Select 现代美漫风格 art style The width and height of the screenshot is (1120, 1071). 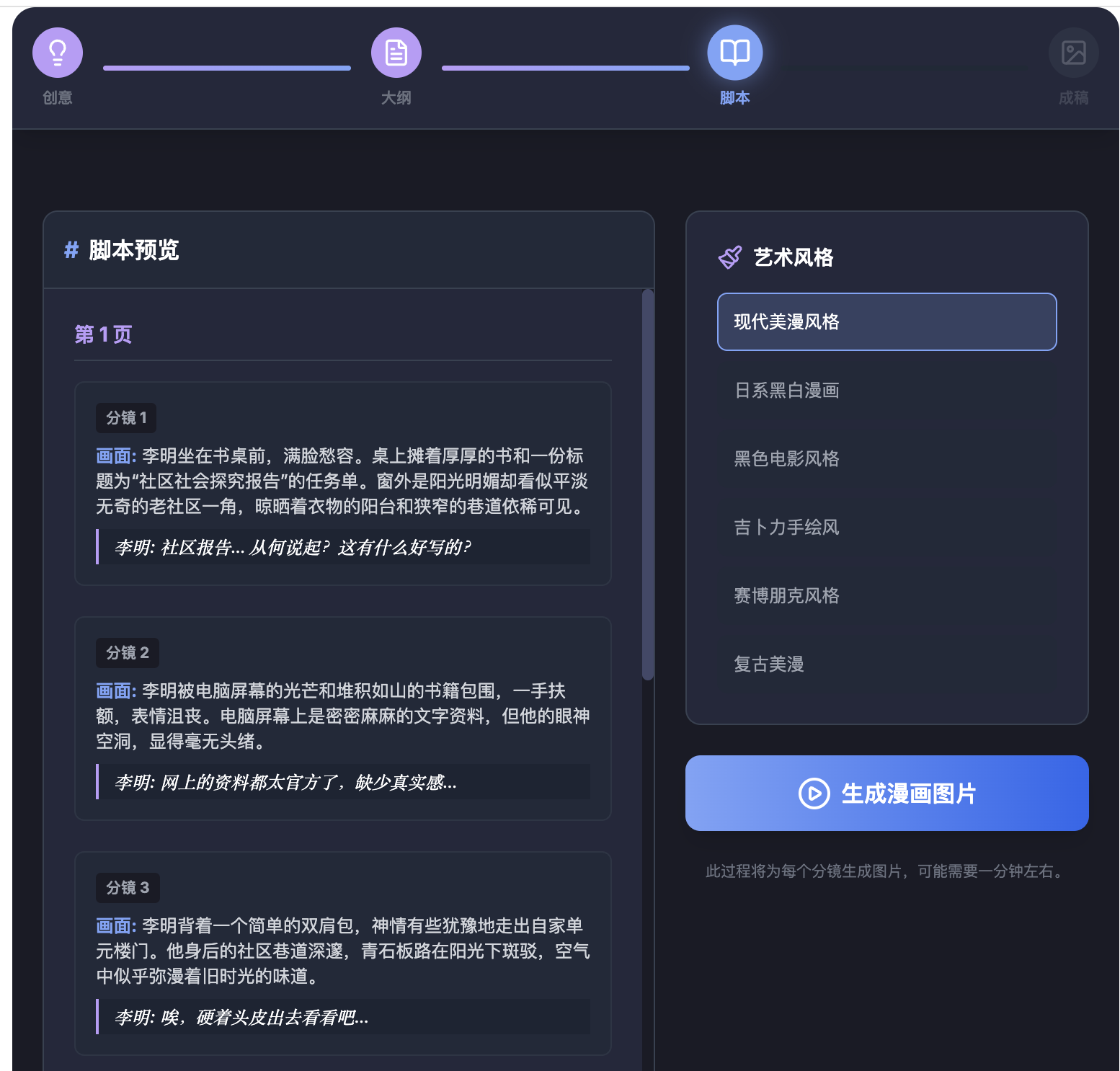point(886,321)
